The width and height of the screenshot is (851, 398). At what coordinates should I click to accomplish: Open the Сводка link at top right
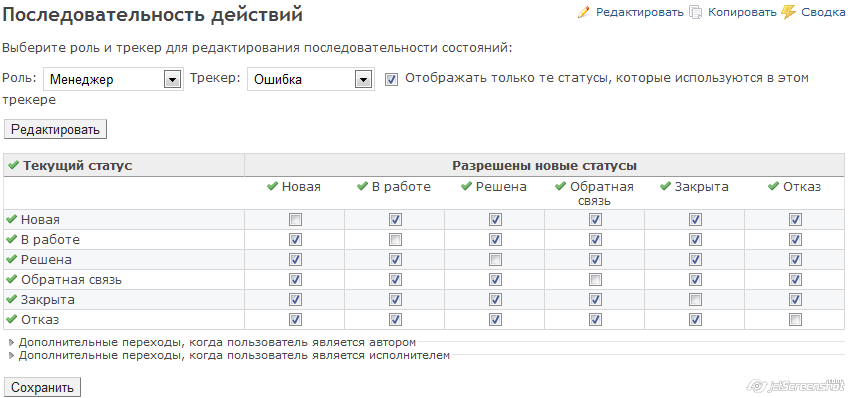(x=823, y=12)
